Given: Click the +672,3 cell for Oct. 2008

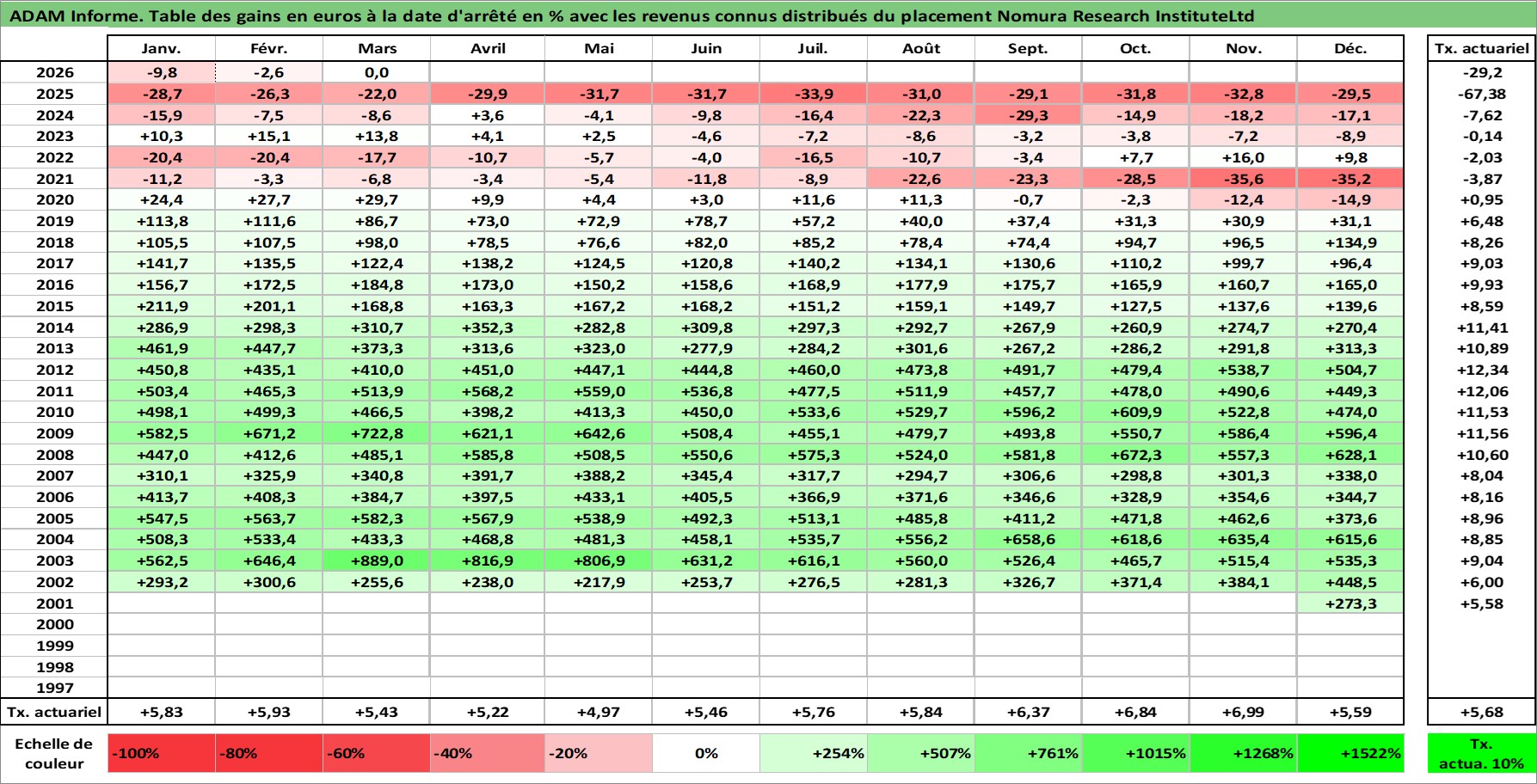Looking at the screenshot, I should click(1136, 455).
